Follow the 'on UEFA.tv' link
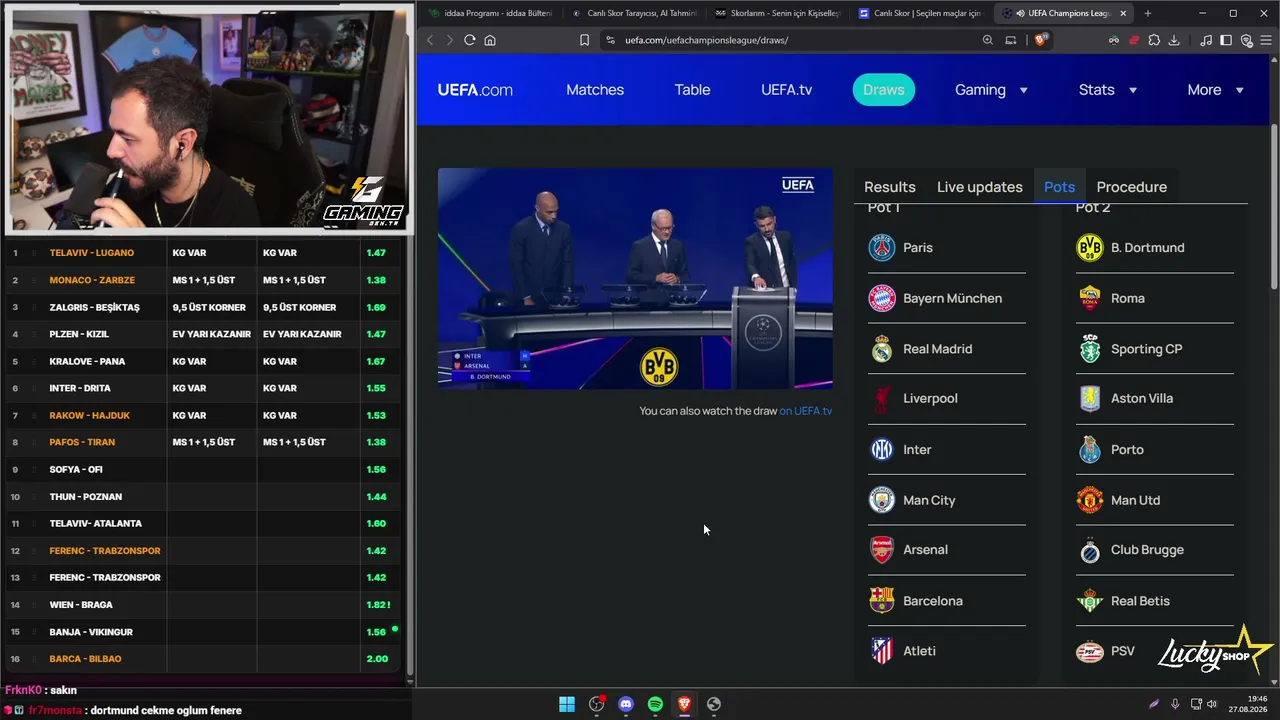 (x=806, y=411)
